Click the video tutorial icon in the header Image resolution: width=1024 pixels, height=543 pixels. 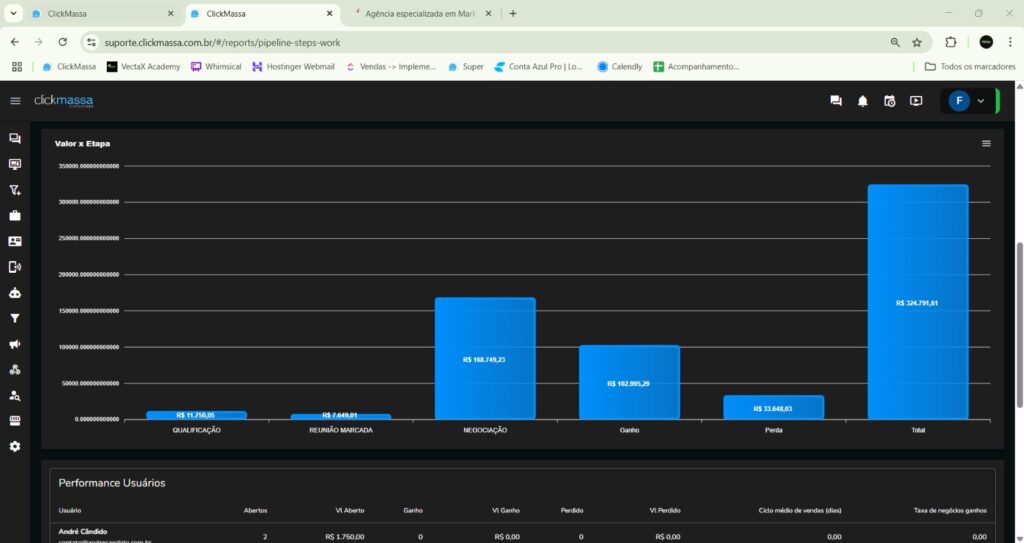click(x=916, y=101)
